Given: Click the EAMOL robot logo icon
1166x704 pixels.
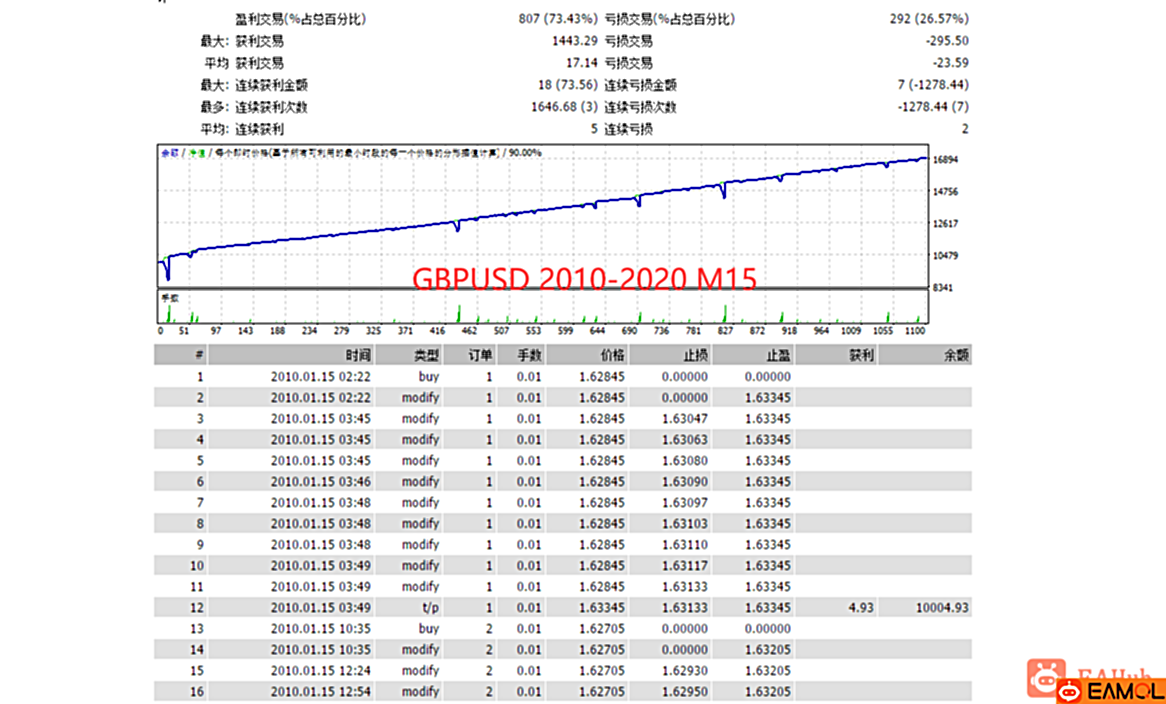Looking at the screenshot, I should click(1071, 690).
